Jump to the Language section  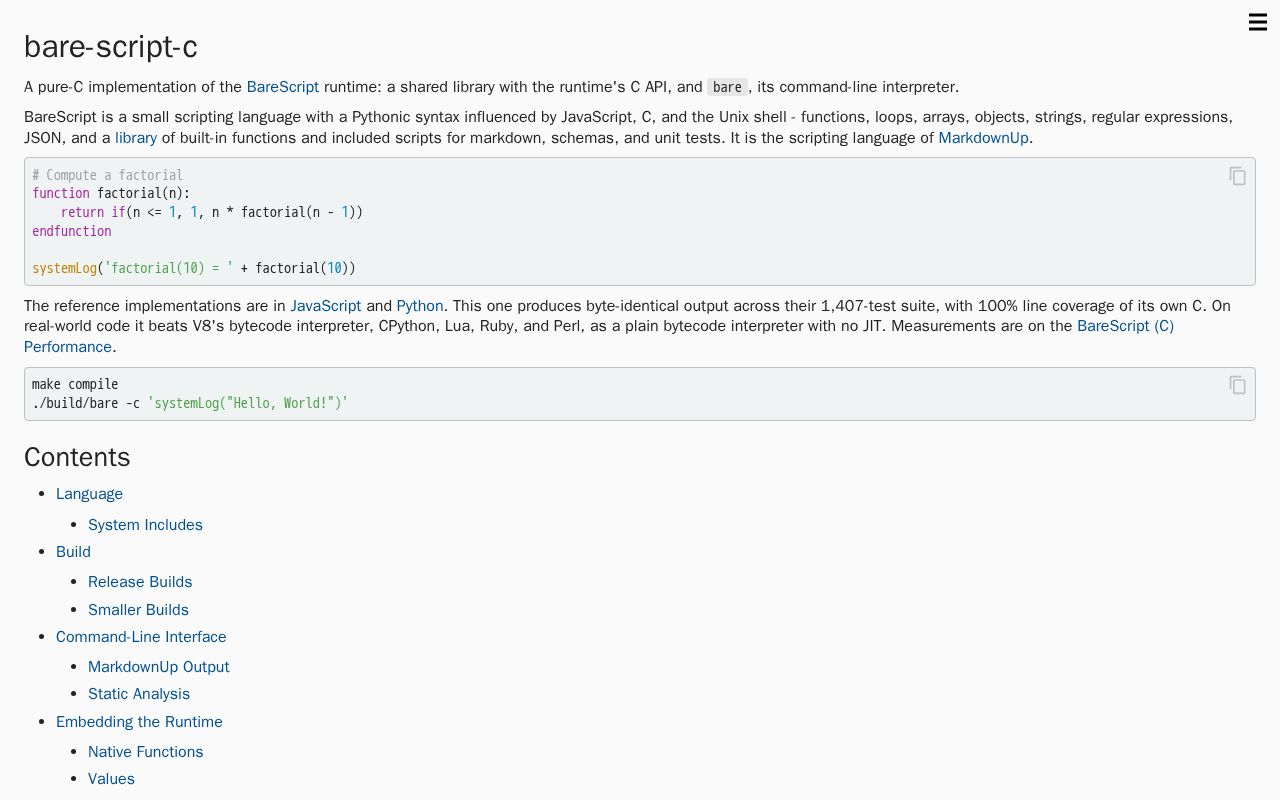click(x=89, y=494)
